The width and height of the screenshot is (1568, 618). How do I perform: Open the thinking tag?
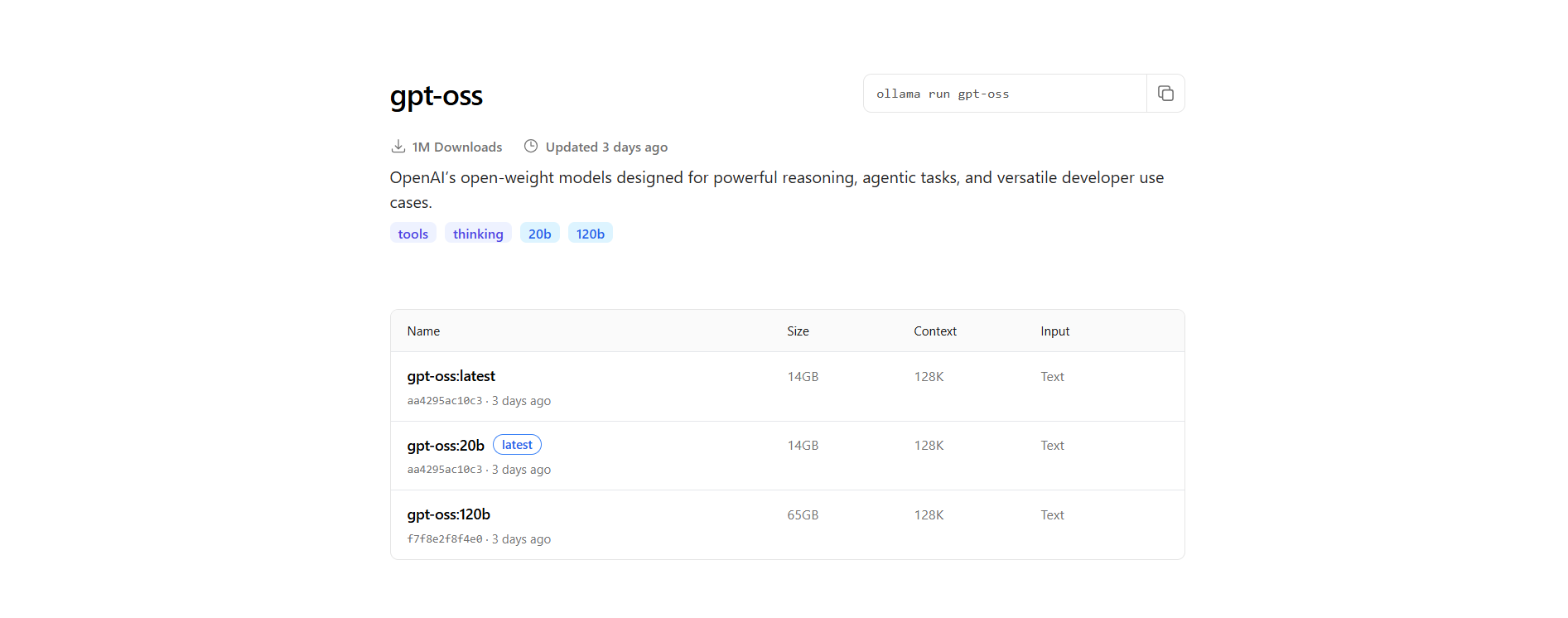[478, 234]
